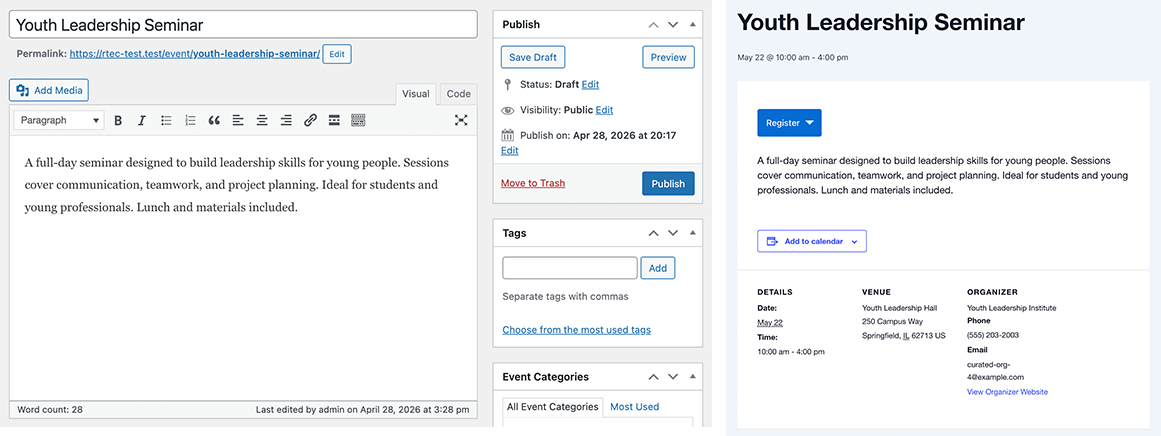Enter distraction-free fullscreen editor mode

(461, 120)
